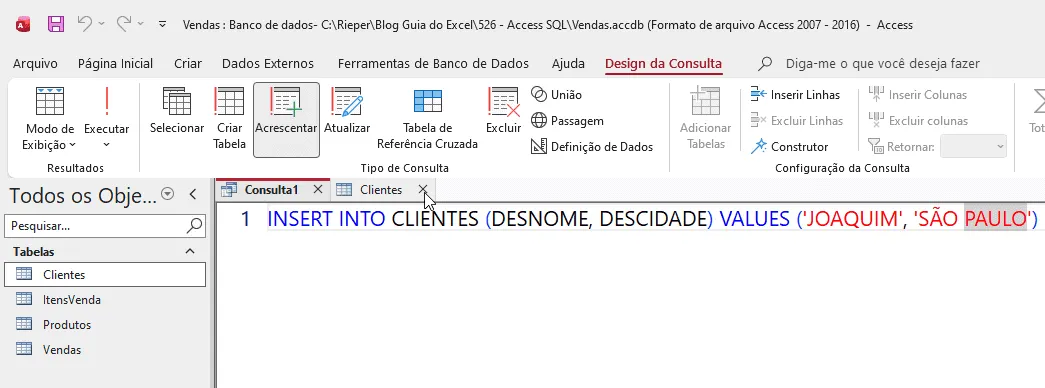Close the Clientes document tab
The height and width of the screenshot is (388, 1045).
pyautogui.click(x=423, y=189)
